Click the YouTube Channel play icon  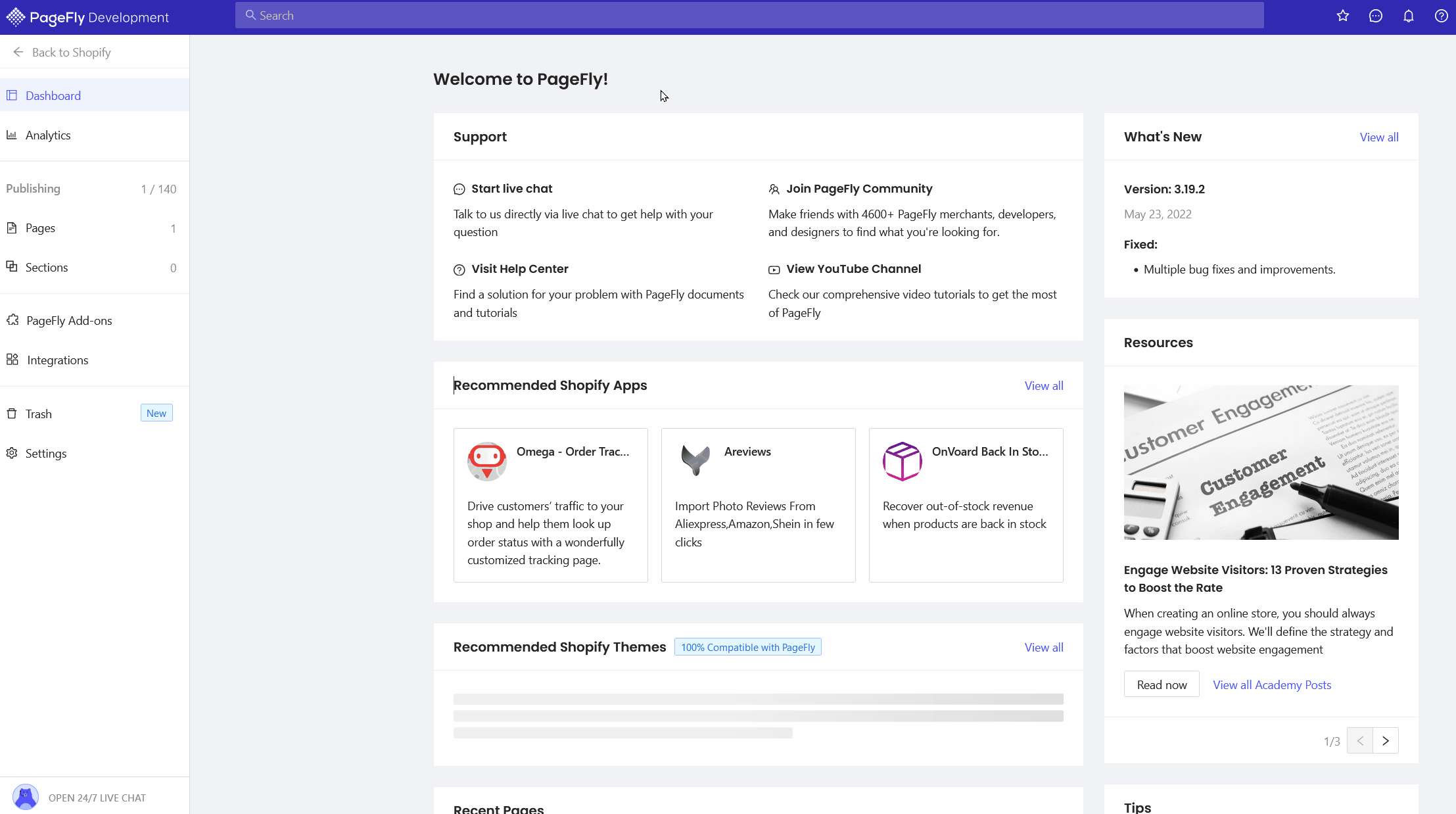pos(774,270)
